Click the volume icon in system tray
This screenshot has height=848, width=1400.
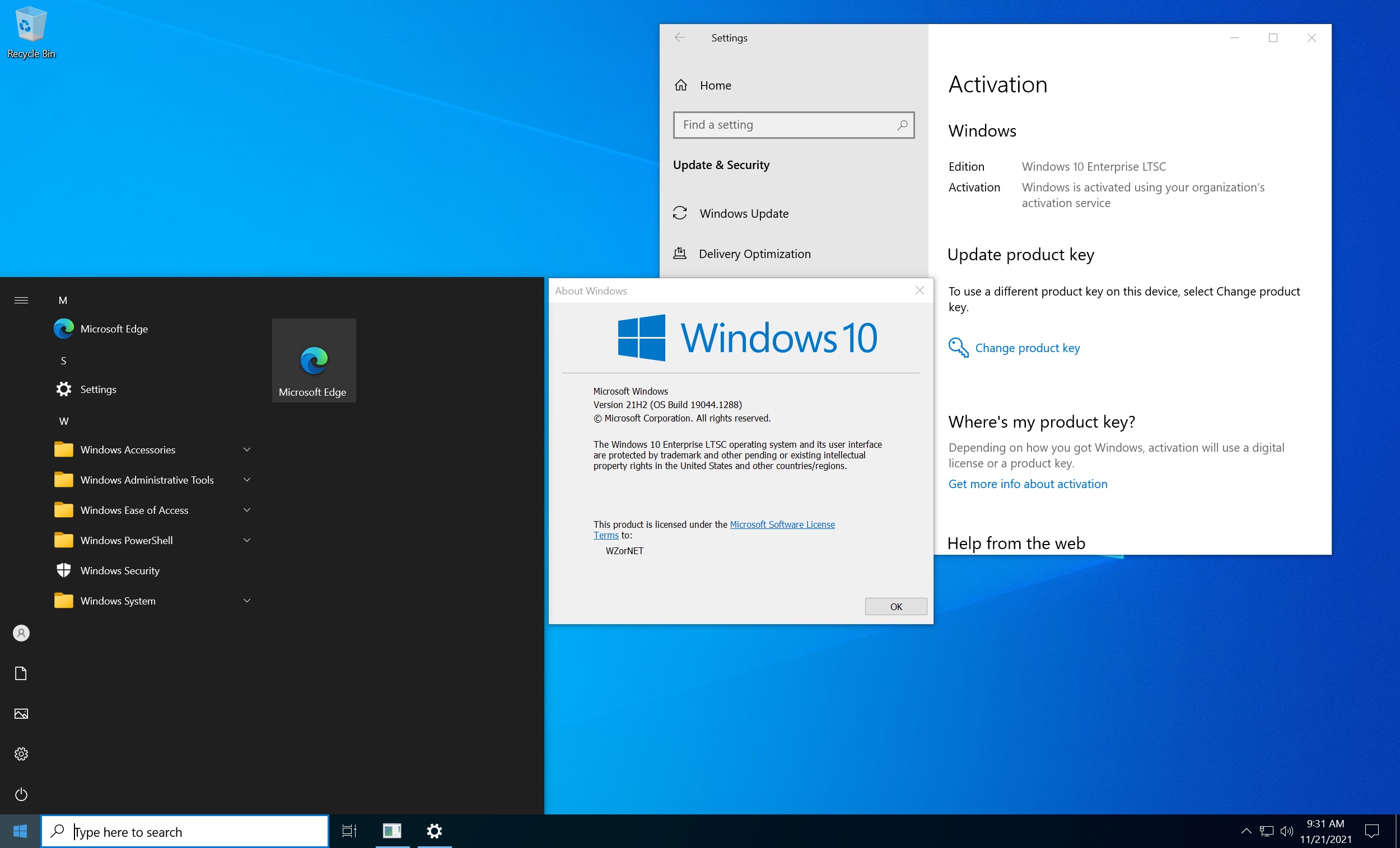(1287, 832)
